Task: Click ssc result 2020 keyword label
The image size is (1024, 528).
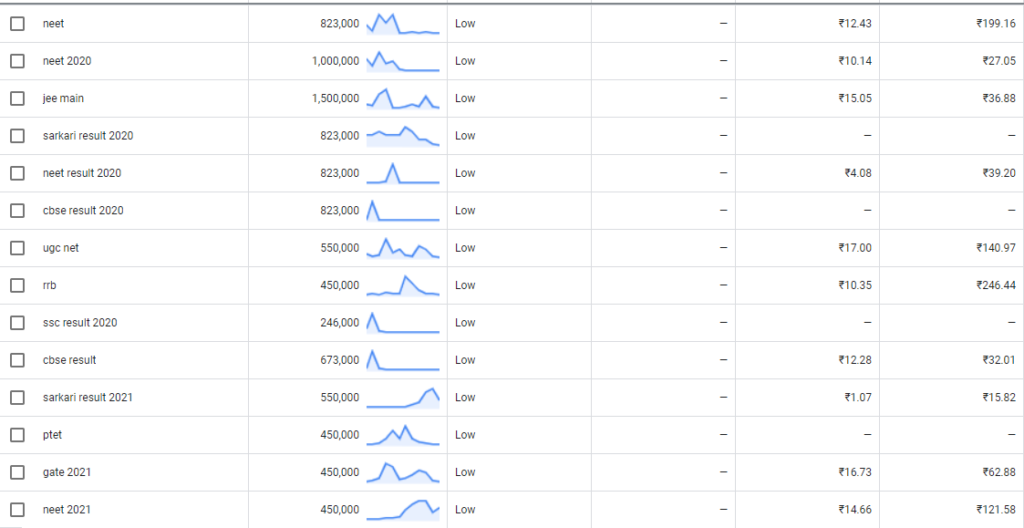Action: coord(80,323)
